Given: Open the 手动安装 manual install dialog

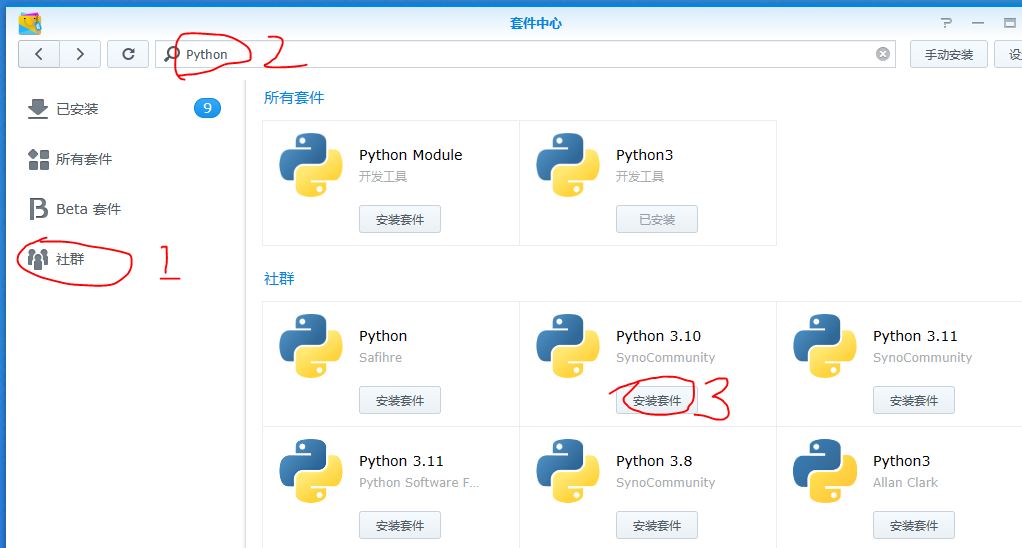Looking at the screenshot, I should (948, 54).
